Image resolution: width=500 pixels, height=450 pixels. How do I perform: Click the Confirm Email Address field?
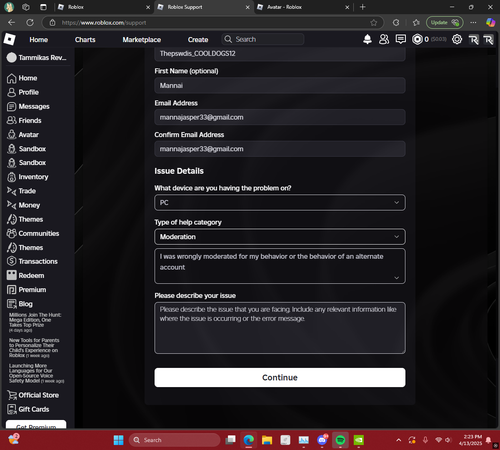[280, 149]
